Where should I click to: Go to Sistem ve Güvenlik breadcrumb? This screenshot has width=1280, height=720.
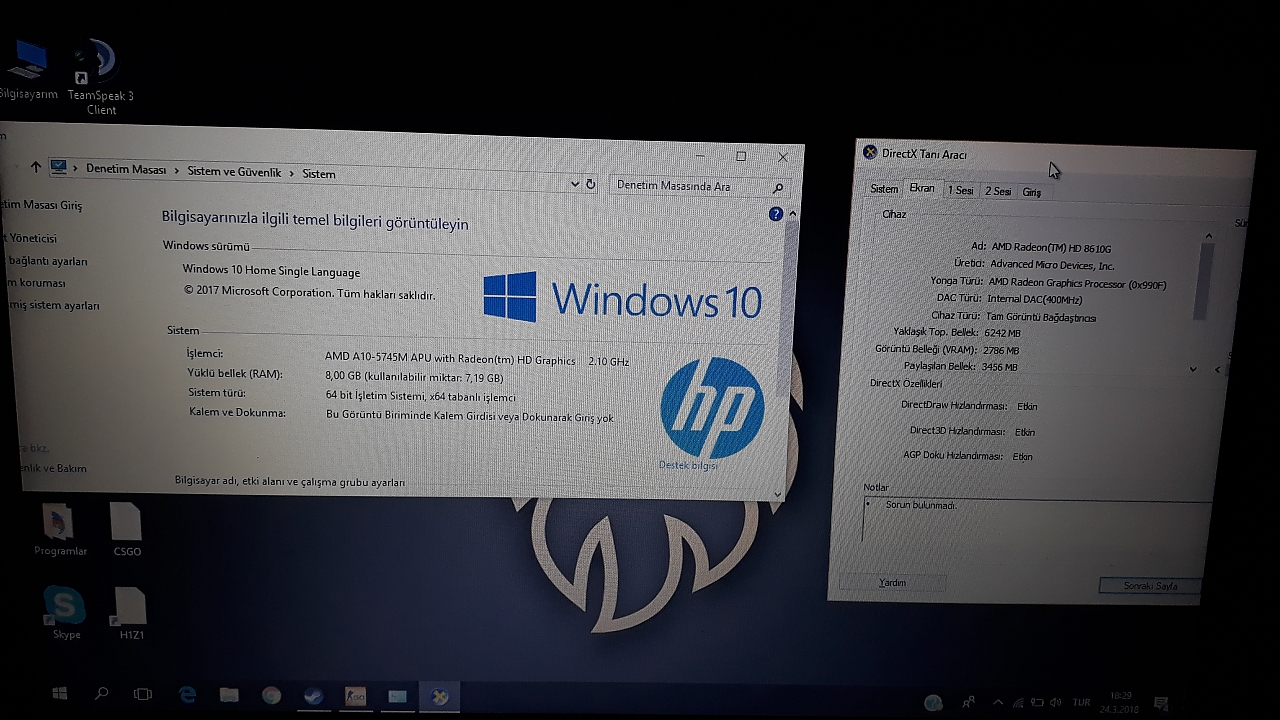tap(234, 172)
